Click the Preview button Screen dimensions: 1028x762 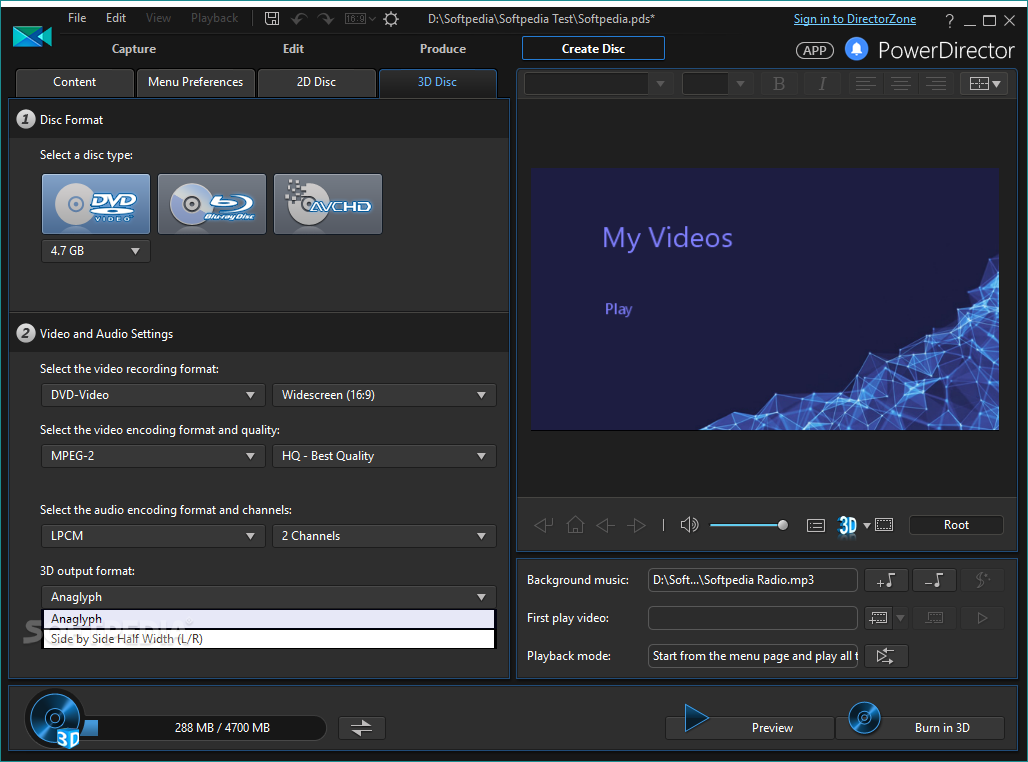pos(750,727)
